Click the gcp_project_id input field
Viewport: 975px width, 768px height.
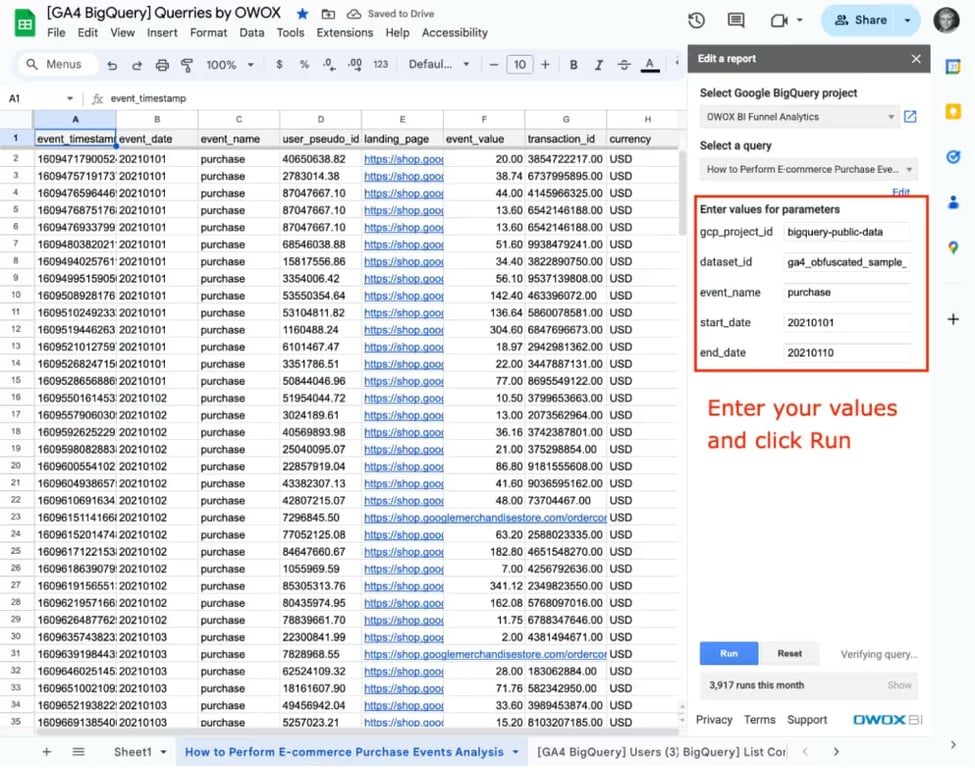[847, 232]
